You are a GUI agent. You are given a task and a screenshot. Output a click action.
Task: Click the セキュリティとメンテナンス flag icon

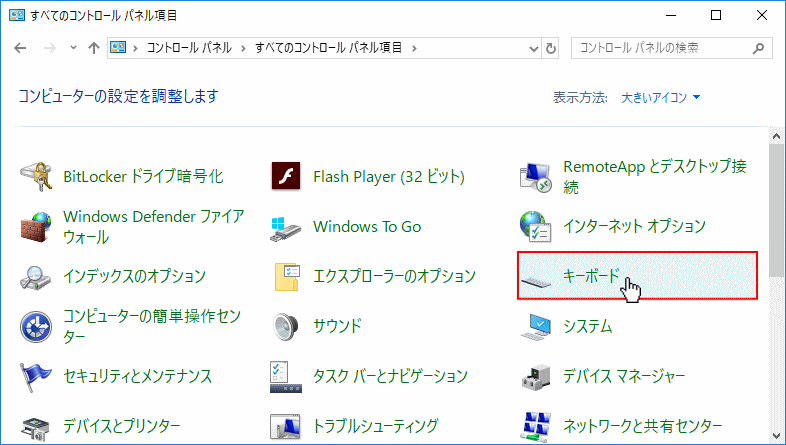36,377
